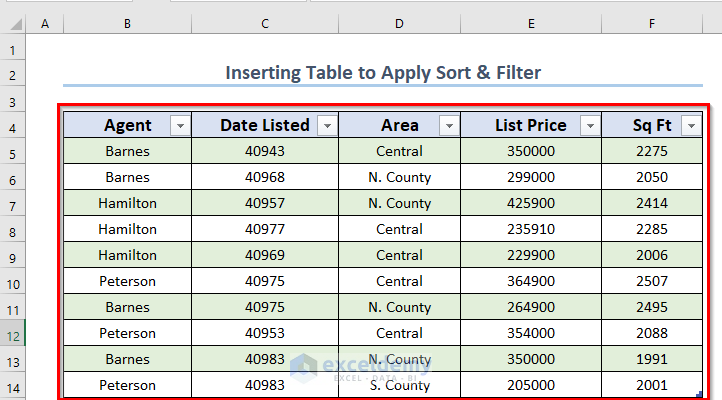Open the Date Listed filter dropdown
Viewport: 722px width, 400px height.
[327, 126]
